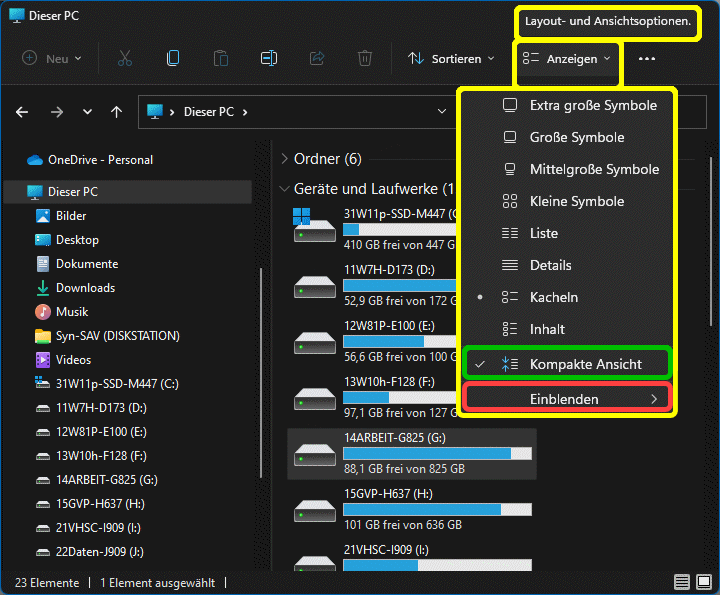Open the Sortieren dropdown

[451, 59]
